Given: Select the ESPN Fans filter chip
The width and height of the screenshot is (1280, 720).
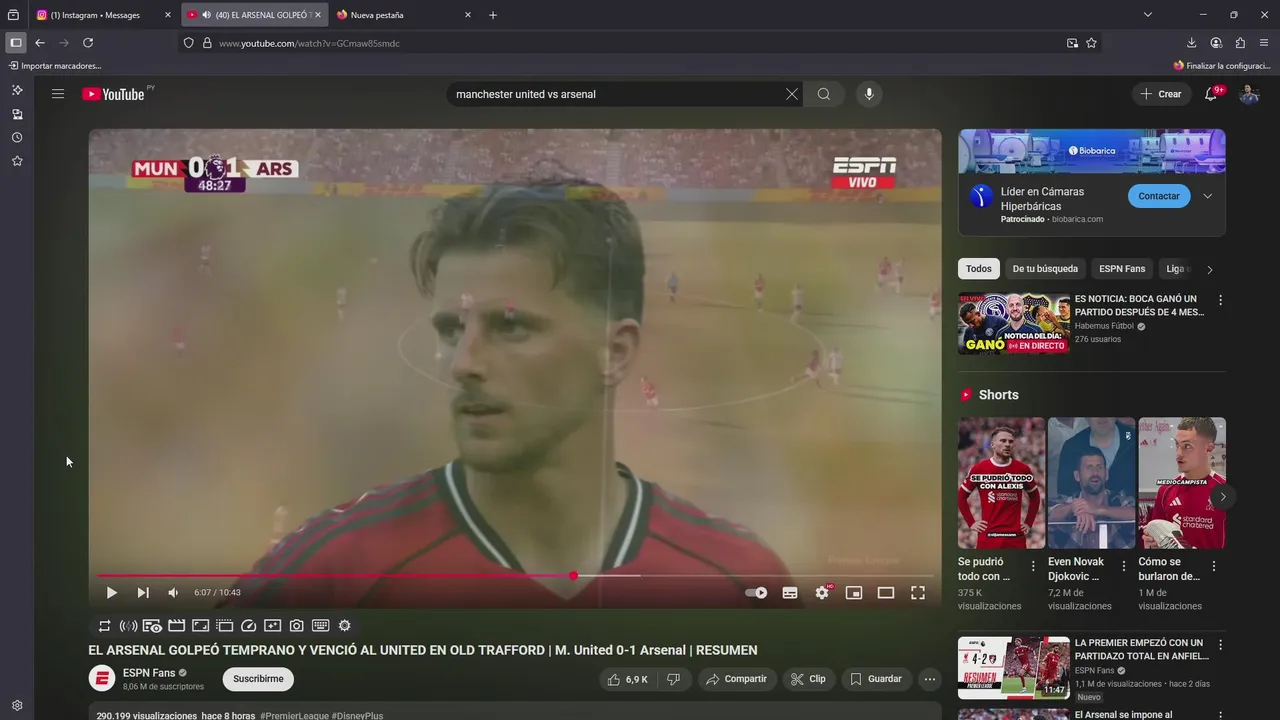Looking at the screenshot, I should pyautogui.click(x=1122, y=269).
